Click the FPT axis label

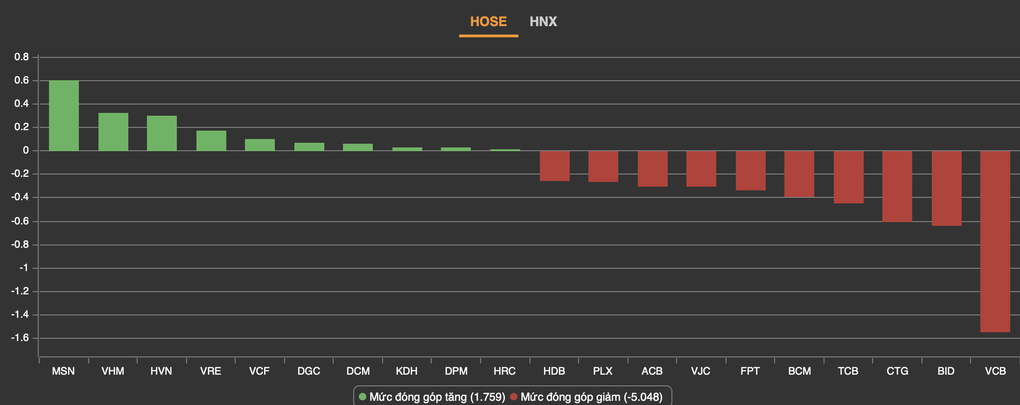[x=751, y=371]
